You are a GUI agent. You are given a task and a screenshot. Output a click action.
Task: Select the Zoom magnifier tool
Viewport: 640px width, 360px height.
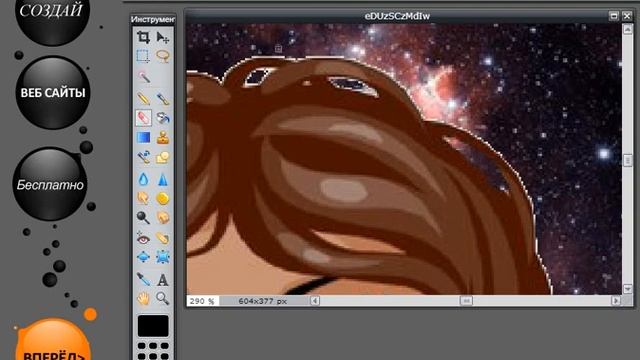click(163, 299)
